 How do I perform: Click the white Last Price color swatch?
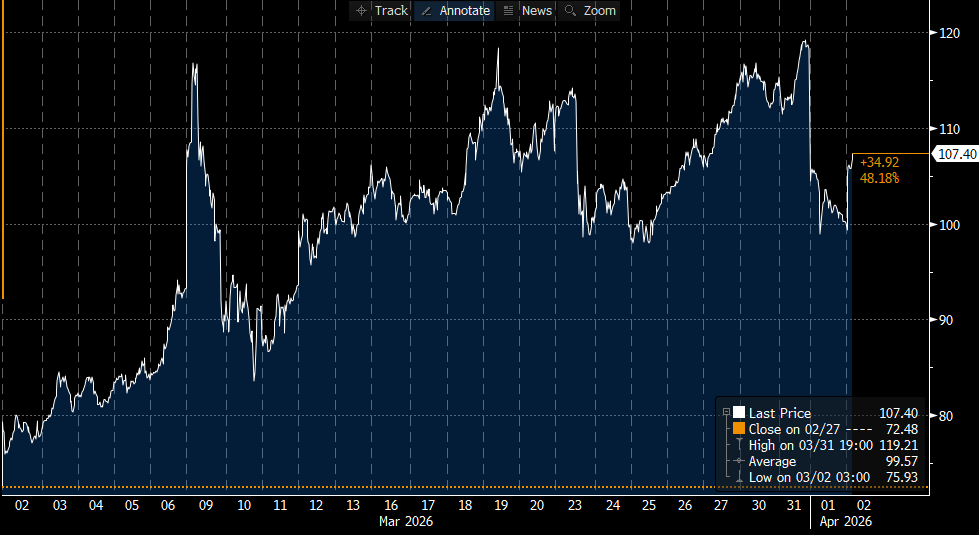point(739,413)
